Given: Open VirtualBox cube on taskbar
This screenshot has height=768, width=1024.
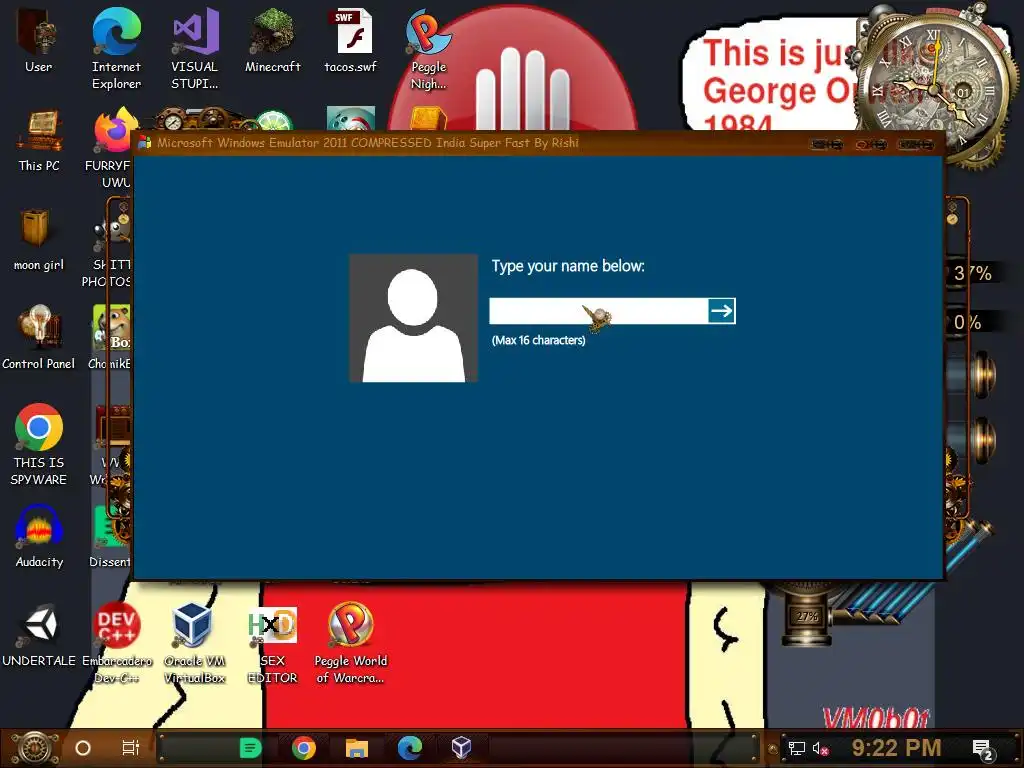Looking at the screenshot, I should click(x=461, y=748).
